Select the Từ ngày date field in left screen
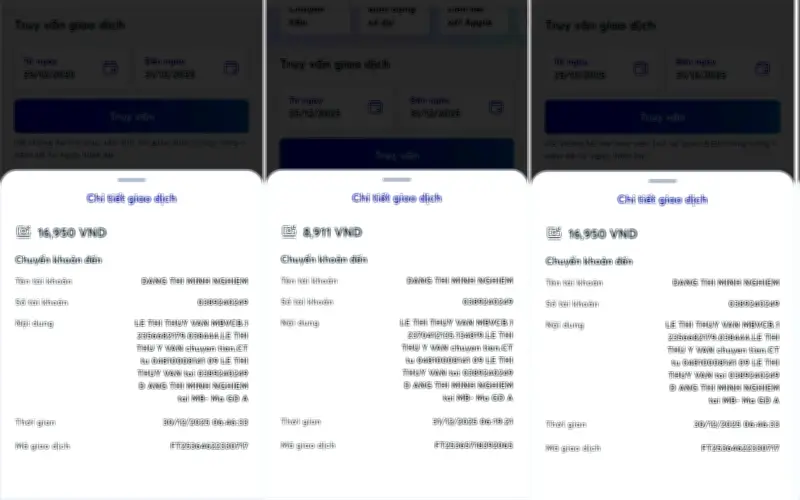 70,68
